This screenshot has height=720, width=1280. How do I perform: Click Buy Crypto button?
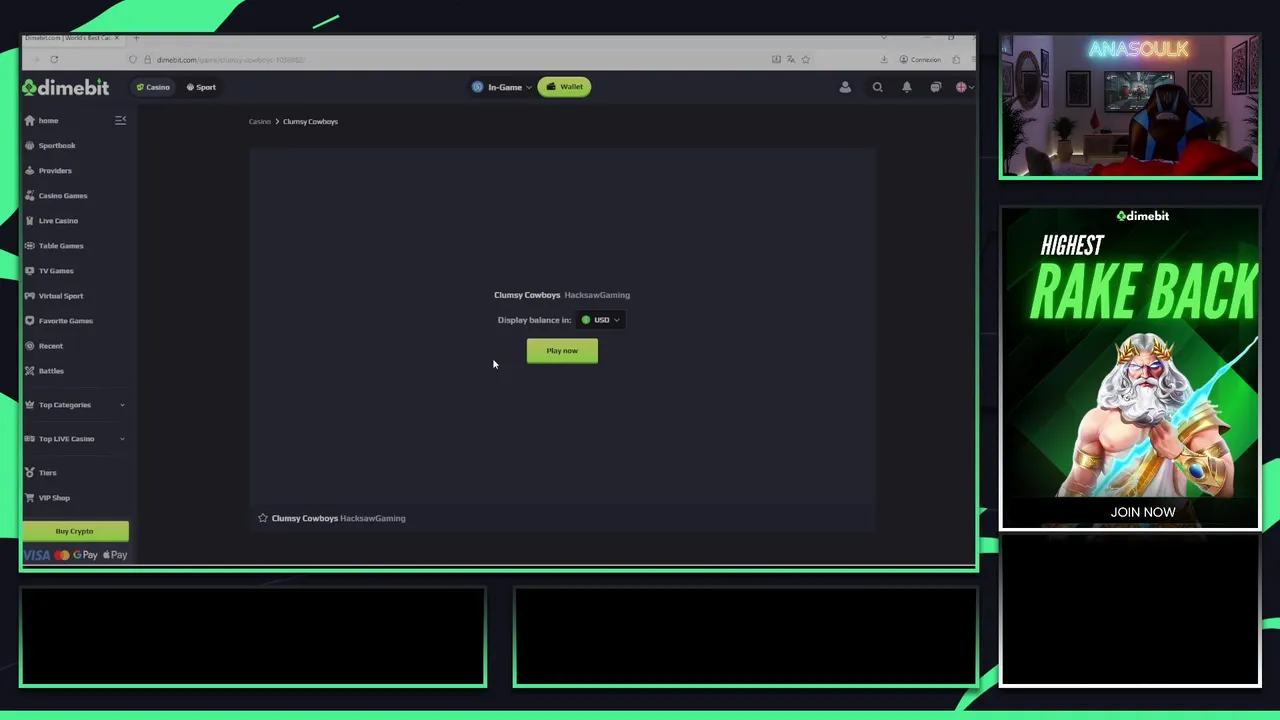coord(75,531)
